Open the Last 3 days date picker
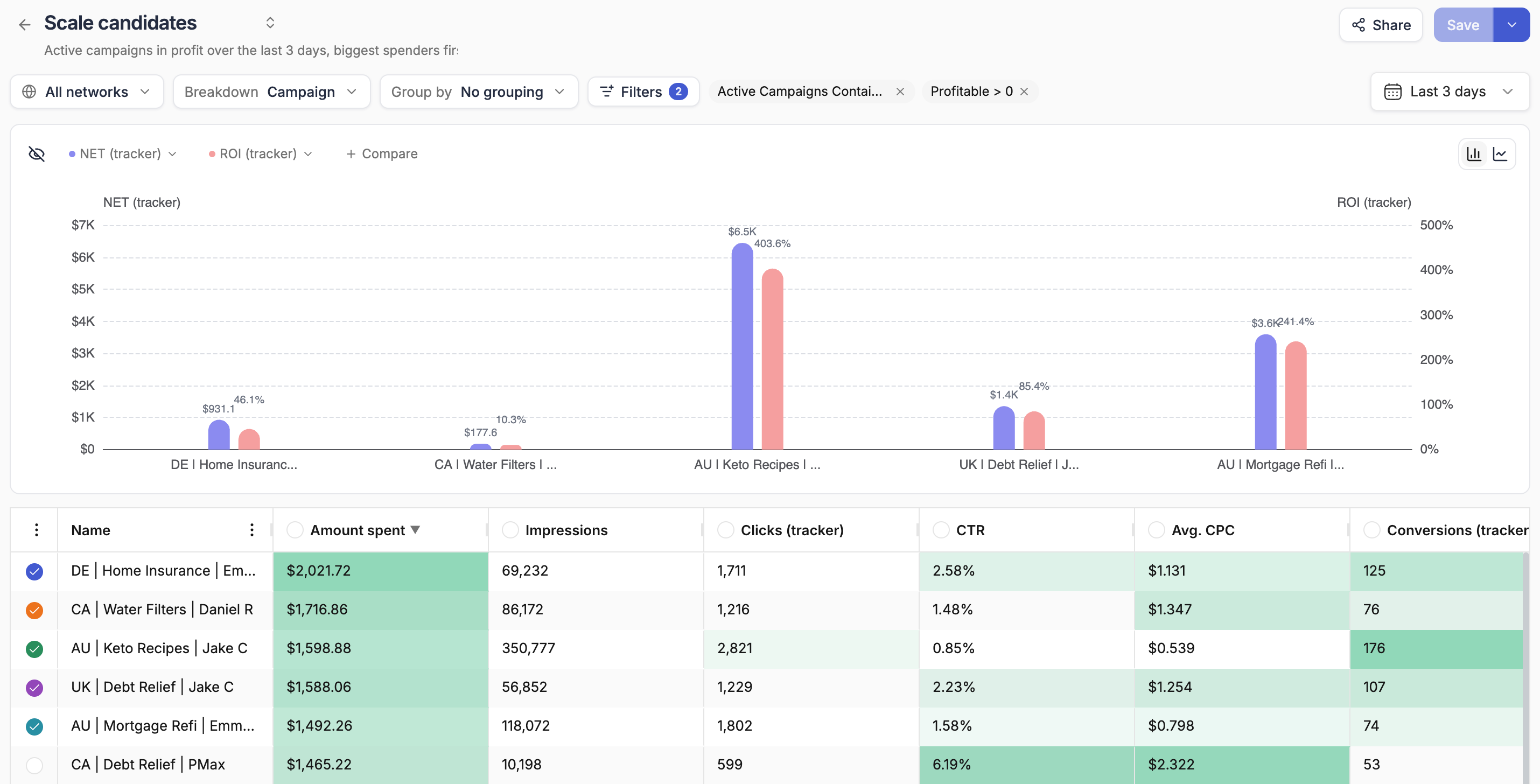The image size is (1540, 784). click(1450, 92)
